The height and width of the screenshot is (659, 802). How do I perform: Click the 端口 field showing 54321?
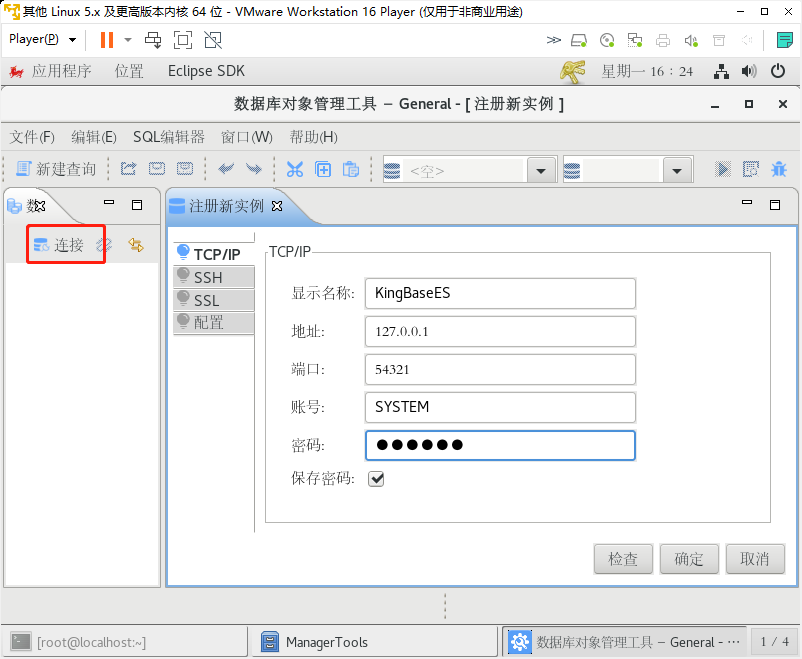[x=500, y=369]
